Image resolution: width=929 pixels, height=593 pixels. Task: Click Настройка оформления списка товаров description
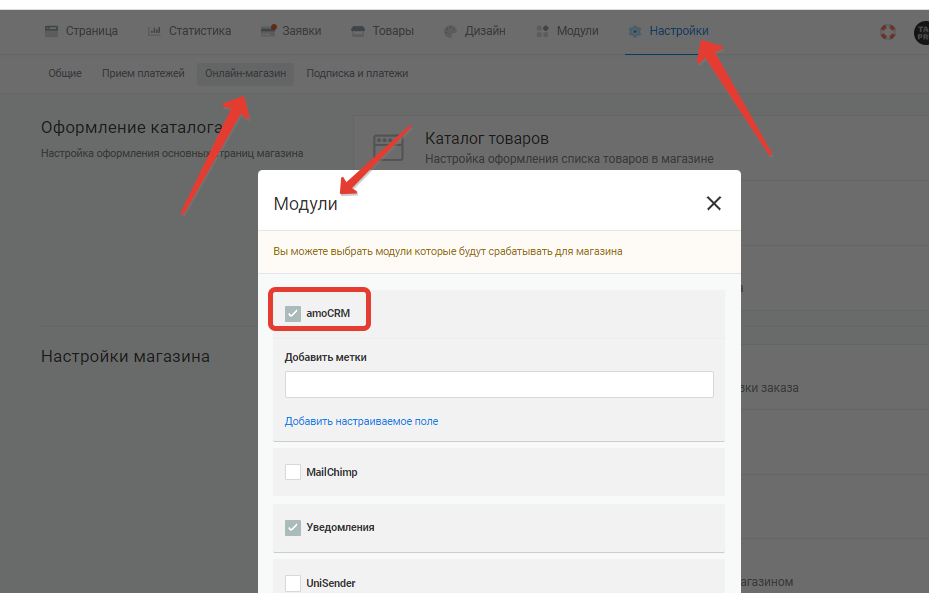(569, 159)
